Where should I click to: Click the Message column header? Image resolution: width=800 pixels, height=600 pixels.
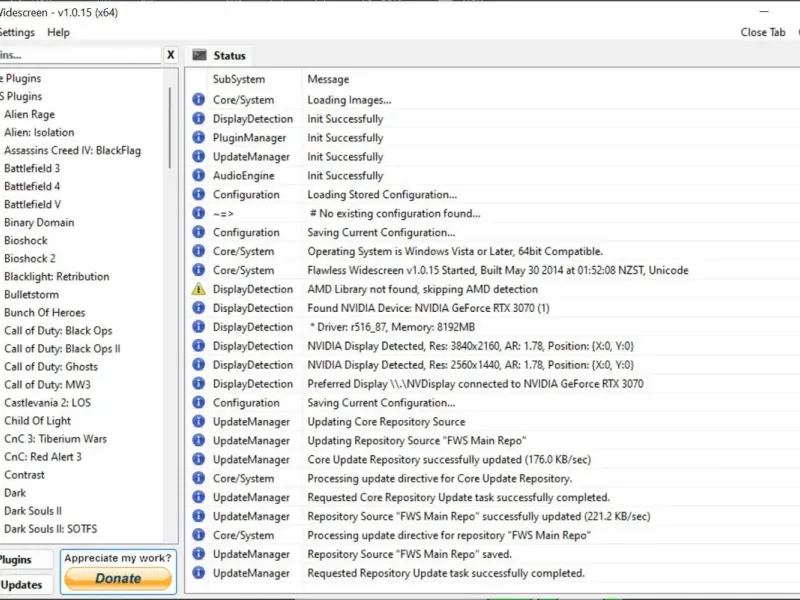tap(328, 79)
